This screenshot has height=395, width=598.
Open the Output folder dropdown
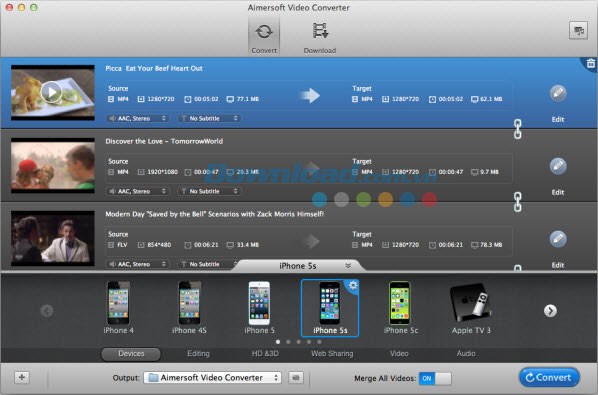pos(212,378)
